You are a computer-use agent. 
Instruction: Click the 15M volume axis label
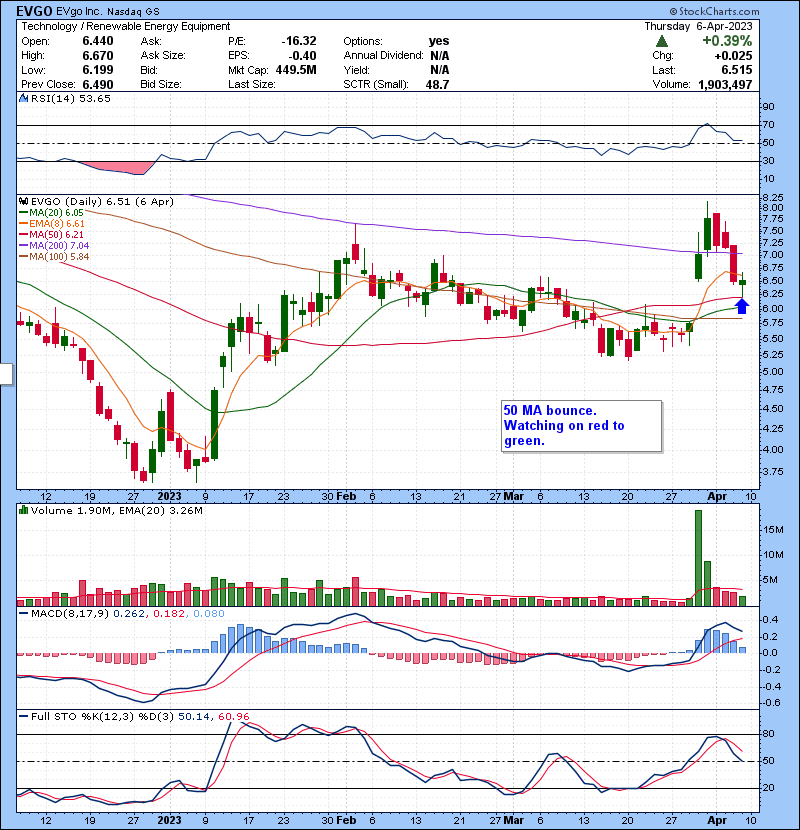coord(774,530)
